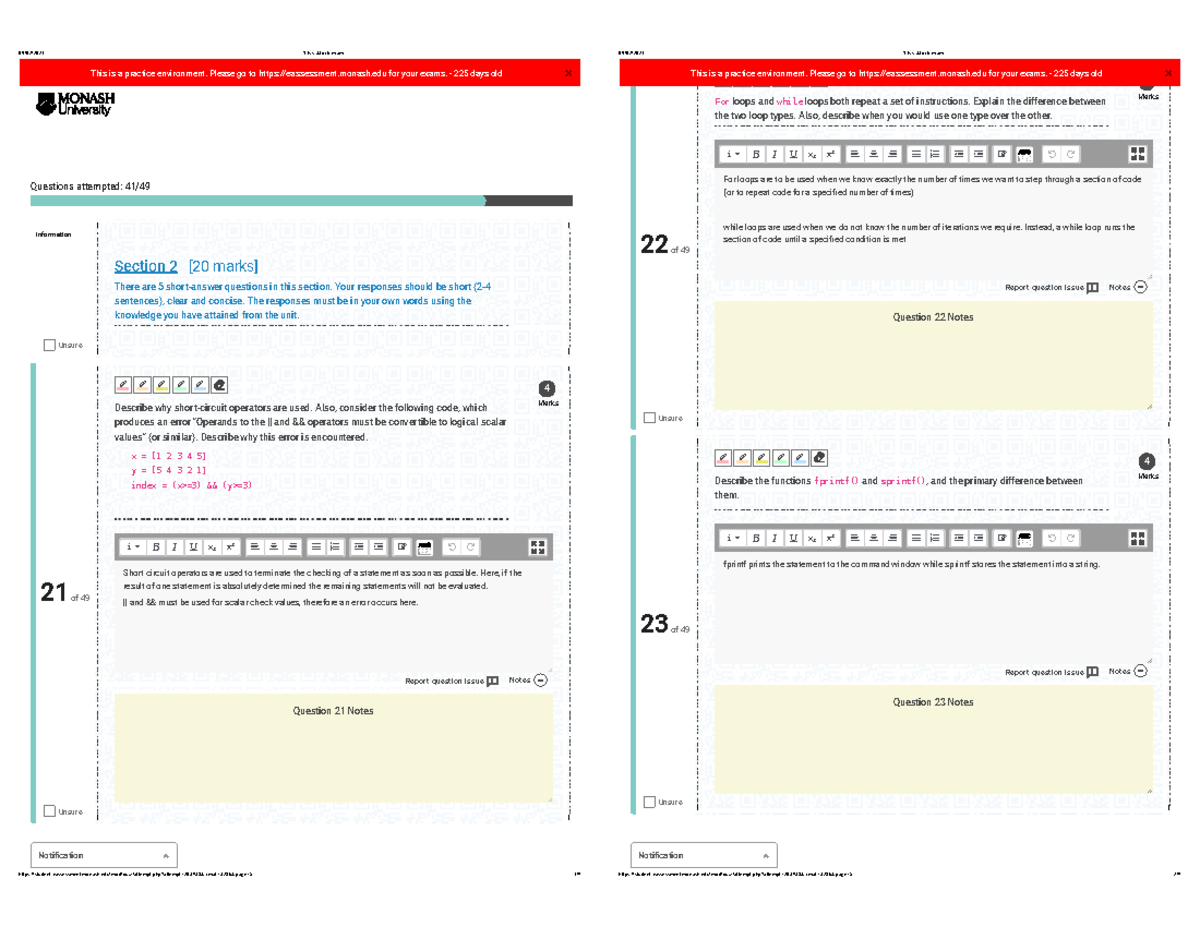Image resolution: width=1200 pixels, height=927 pixels.
Task: Toggle fullscreen for Question 23 editor
Action: click(1138, 539)
